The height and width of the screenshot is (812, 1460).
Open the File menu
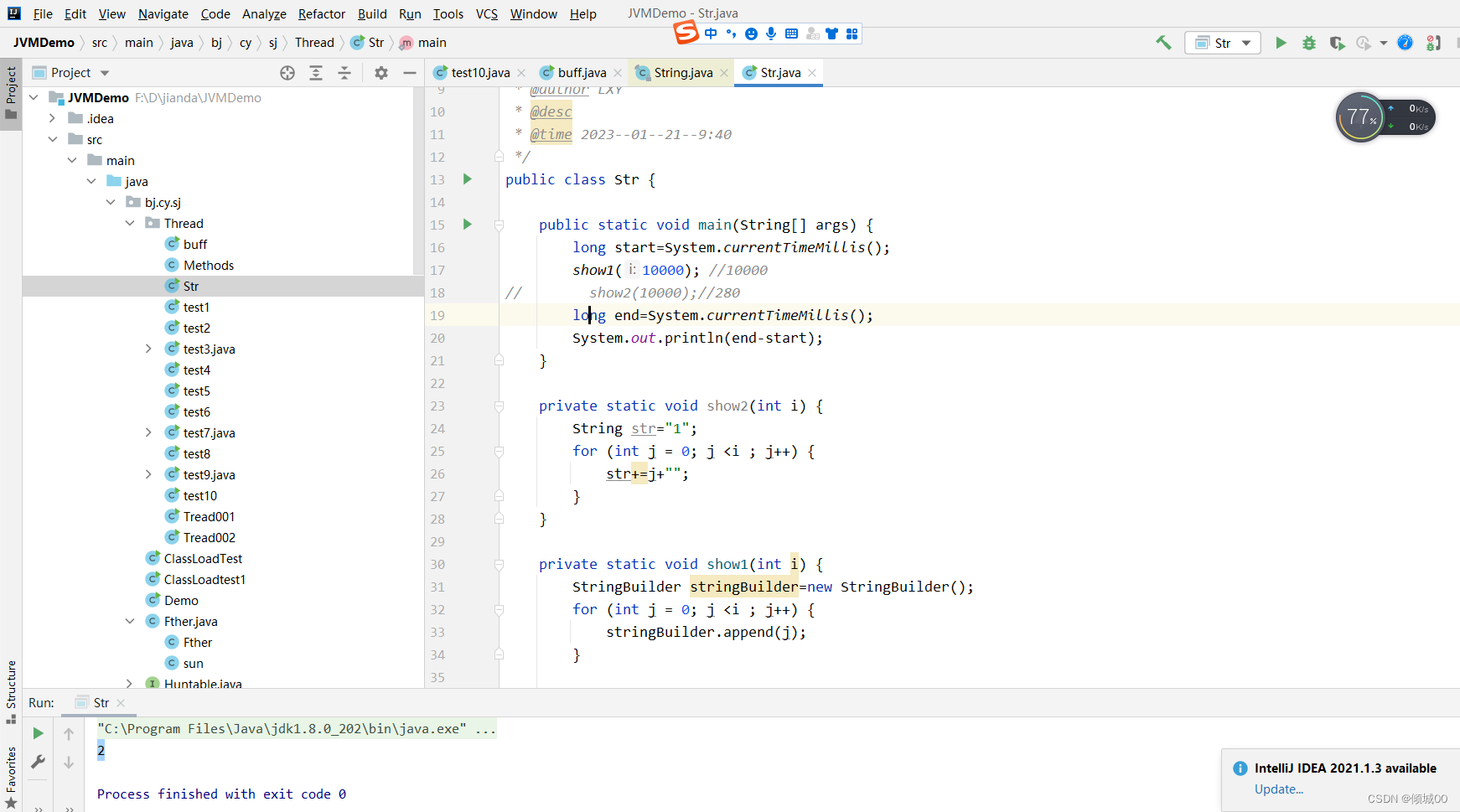tap(43, 13)
